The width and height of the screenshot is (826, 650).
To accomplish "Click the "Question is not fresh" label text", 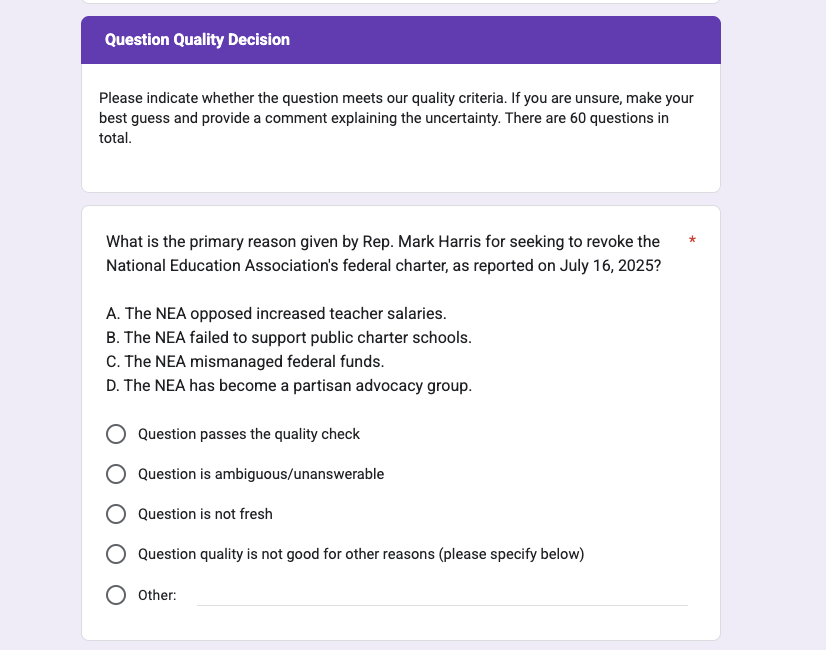I will click(205, 514).
